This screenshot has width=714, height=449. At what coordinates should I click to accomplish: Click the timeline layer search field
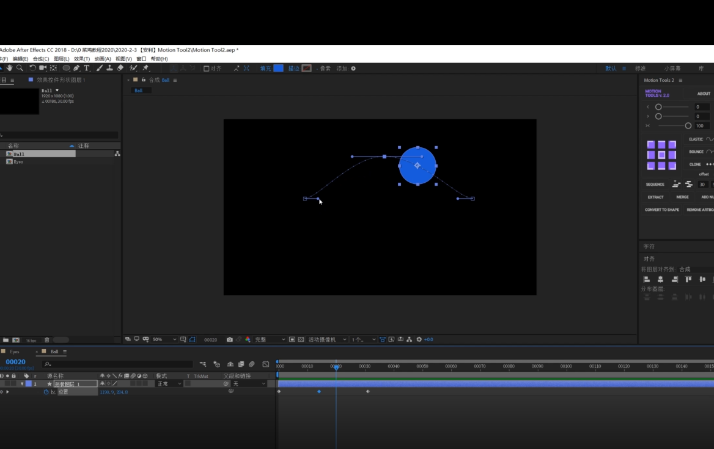point(117,364)
